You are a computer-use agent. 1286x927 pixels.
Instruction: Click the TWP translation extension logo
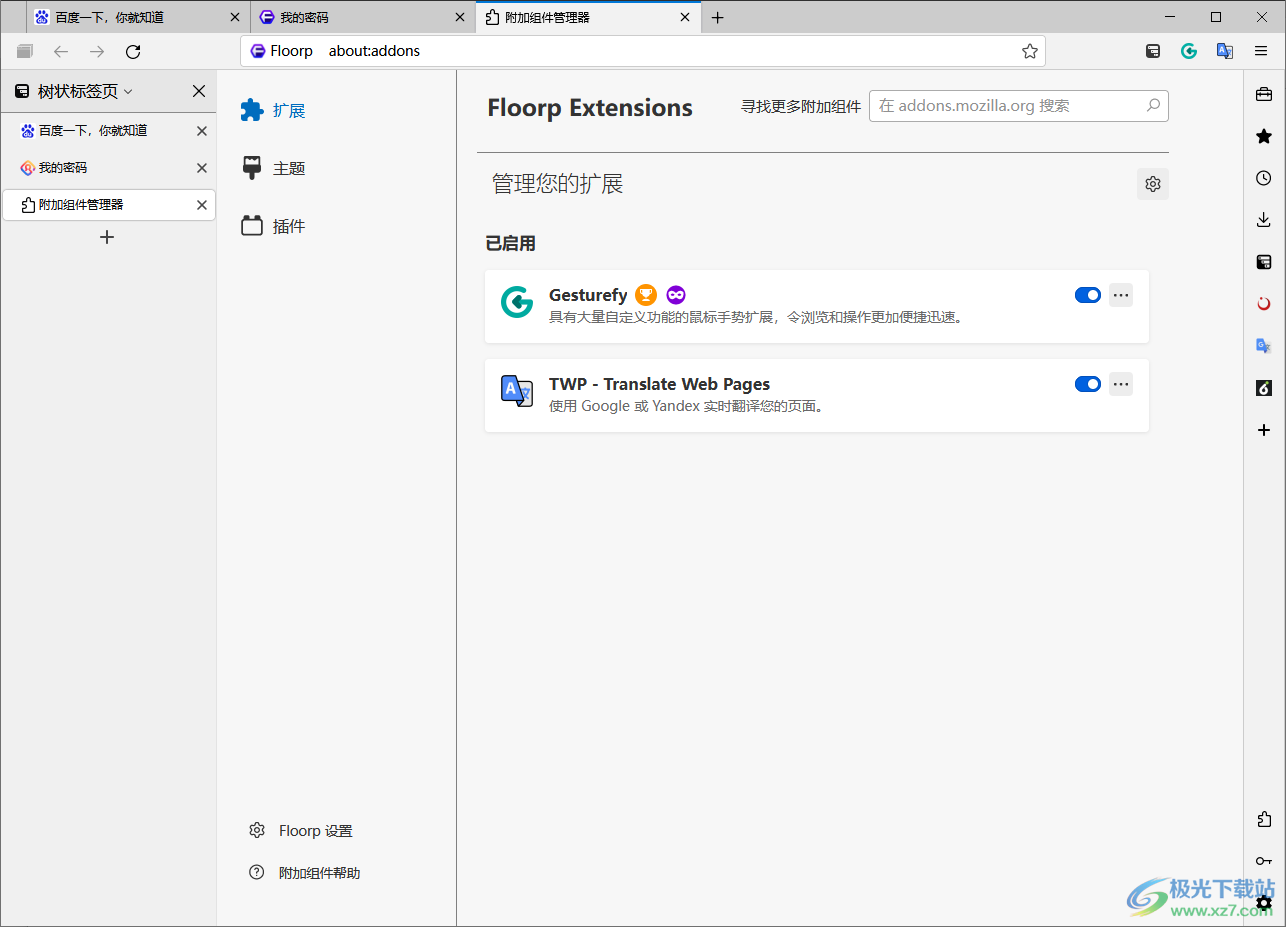pyautogui.click(x=516, y=391)
